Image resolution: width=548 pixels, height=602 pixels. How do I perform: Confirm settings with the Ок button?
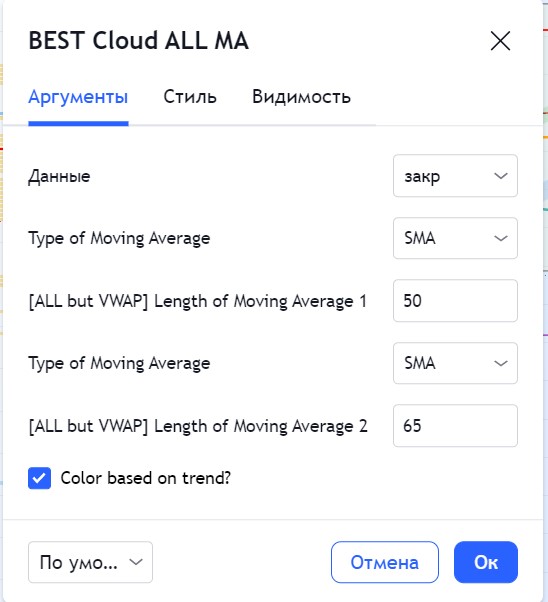click(x=486, y=562)
